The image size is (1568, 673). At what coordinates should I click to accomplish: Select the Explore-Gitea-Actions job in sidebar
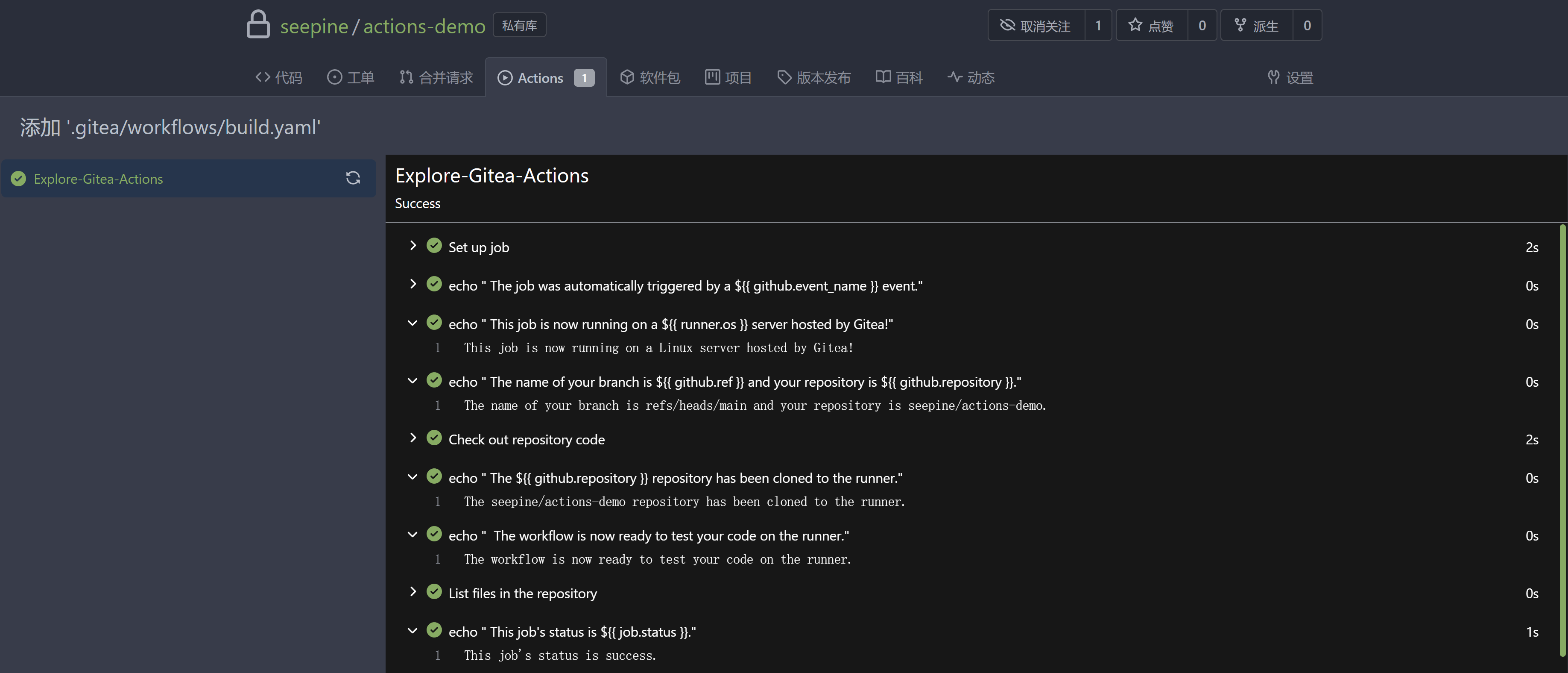pos(98,179)
